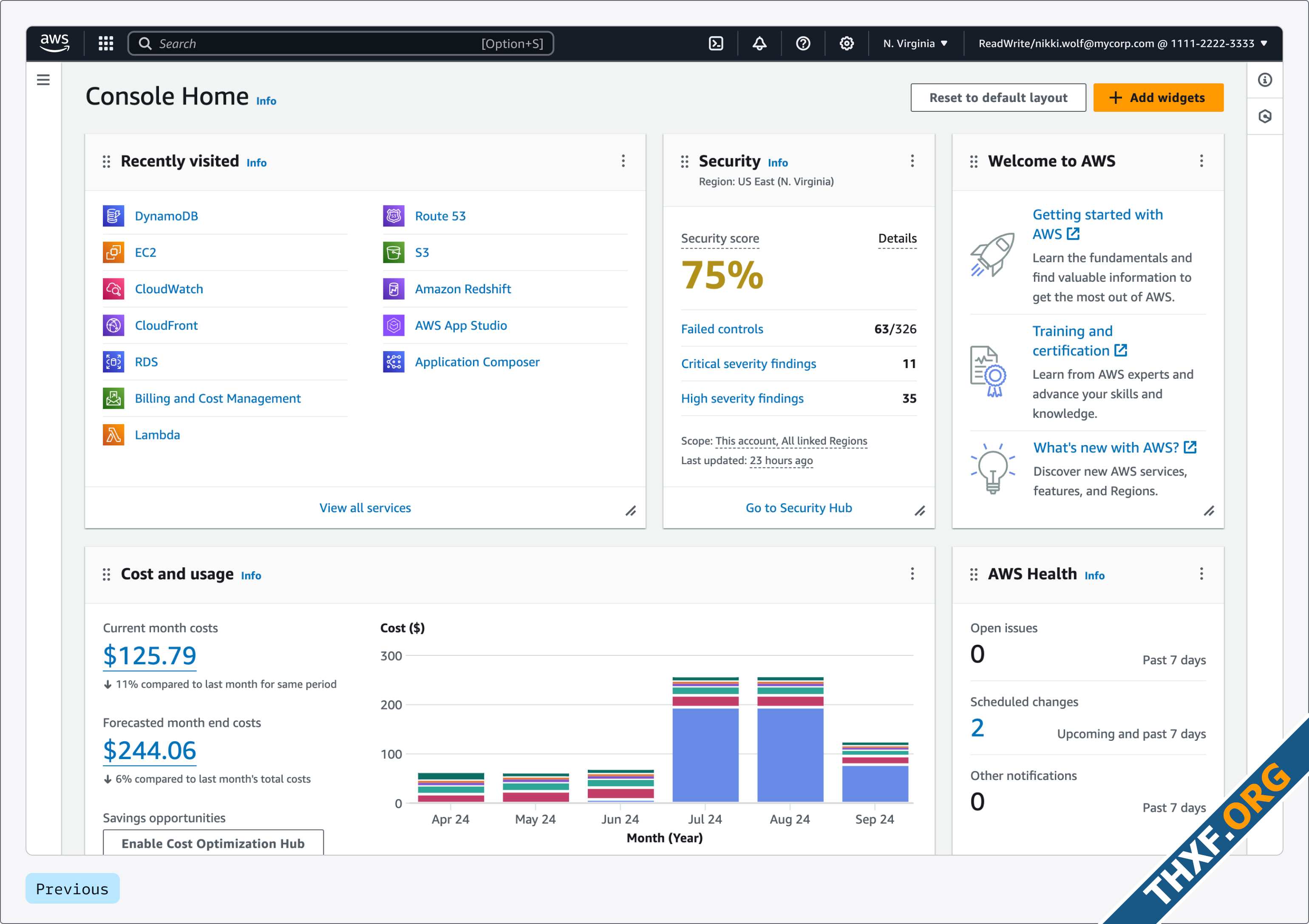1309x924 pixels.
Task: Click the Sep 24 cost bar
Action: pos(875,772)
